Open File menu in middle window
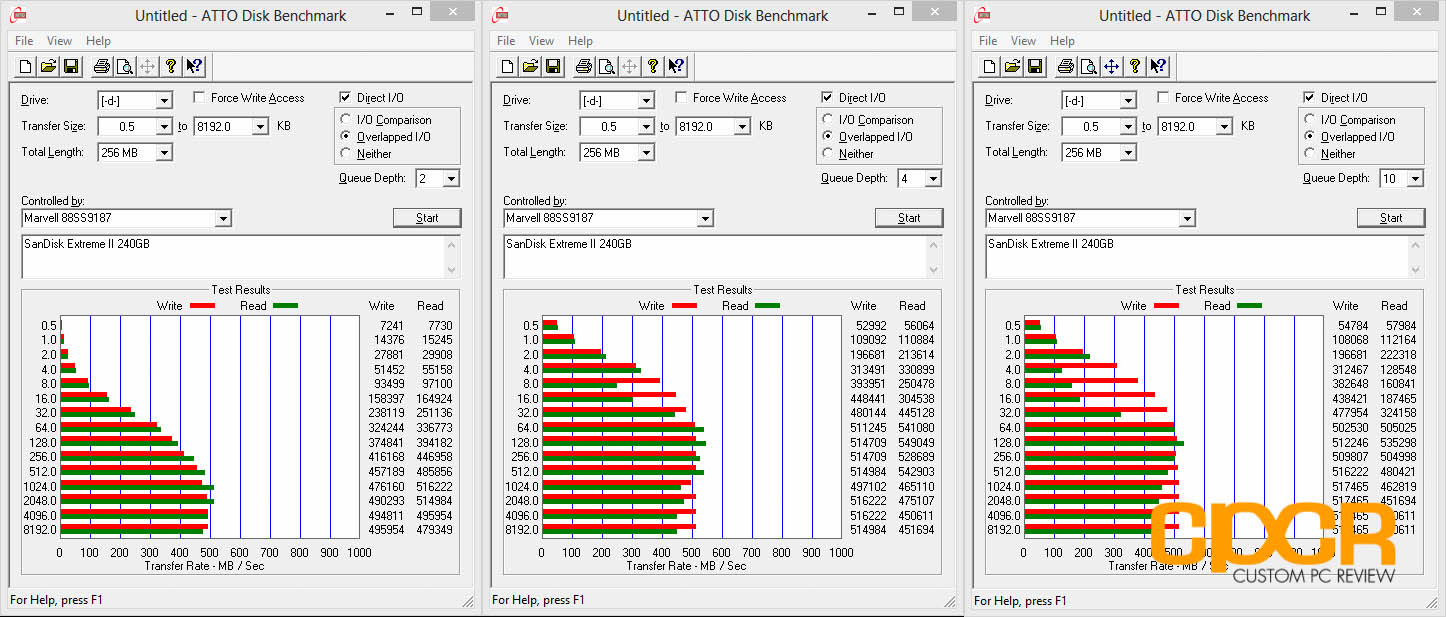The image size is (1446, 617). 506,41
